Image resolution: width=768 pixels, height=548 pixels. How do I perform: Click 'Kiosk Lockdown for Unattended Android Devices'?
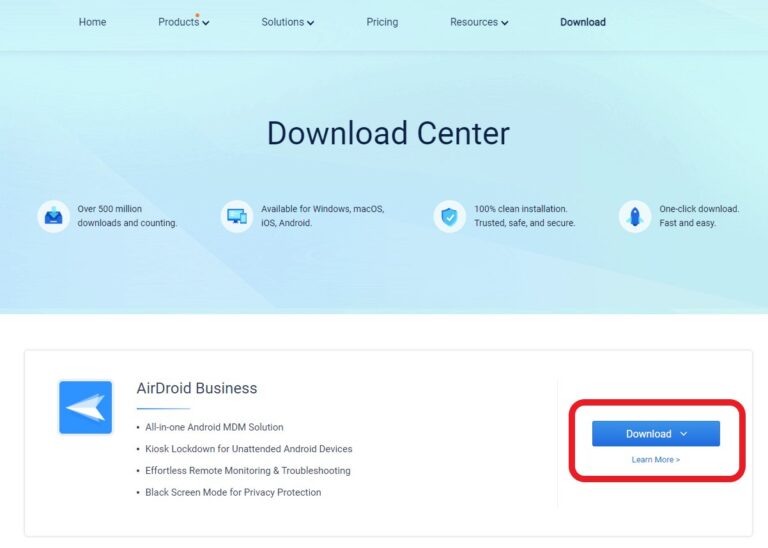(x=249, y=449)
